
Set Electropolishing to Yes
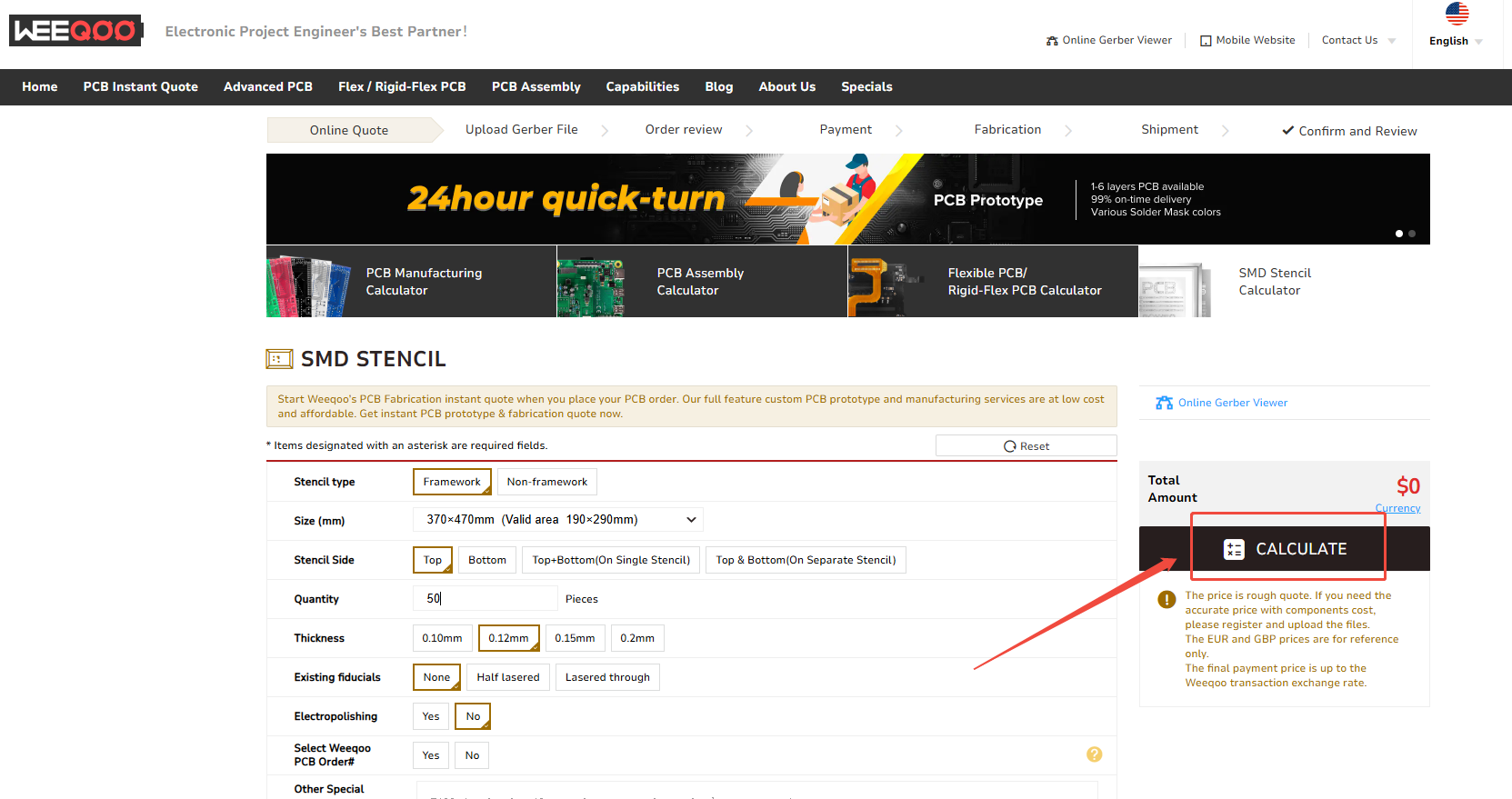[431, 716]
